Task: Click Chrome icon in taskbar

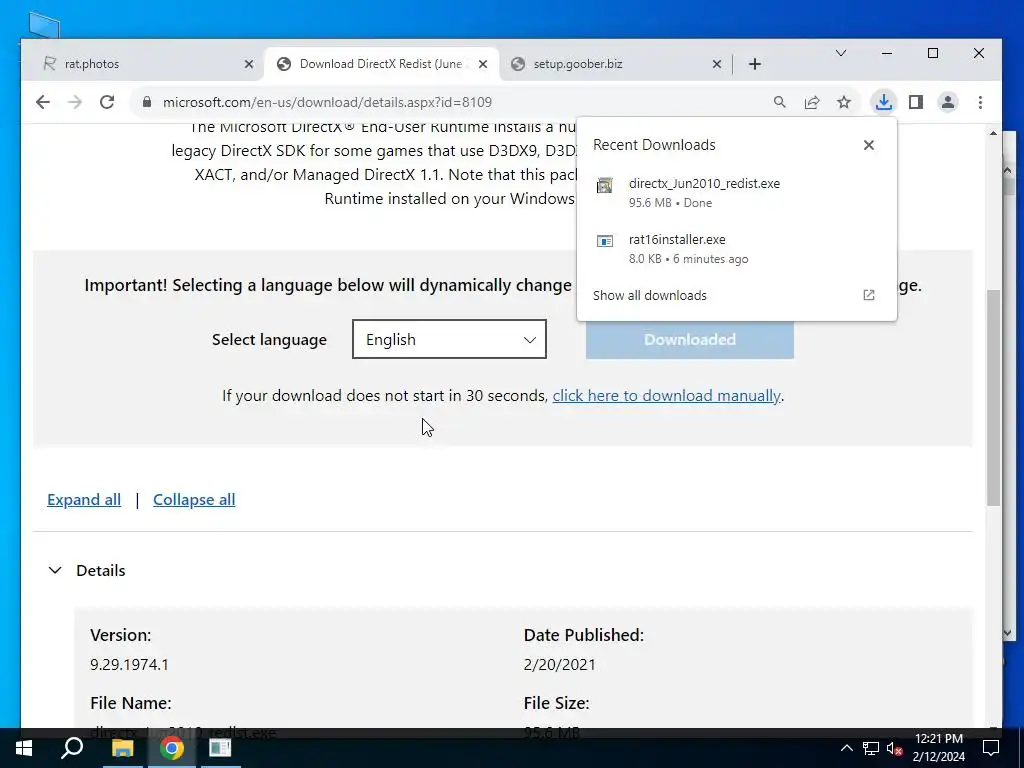Action: pos(172,748)
